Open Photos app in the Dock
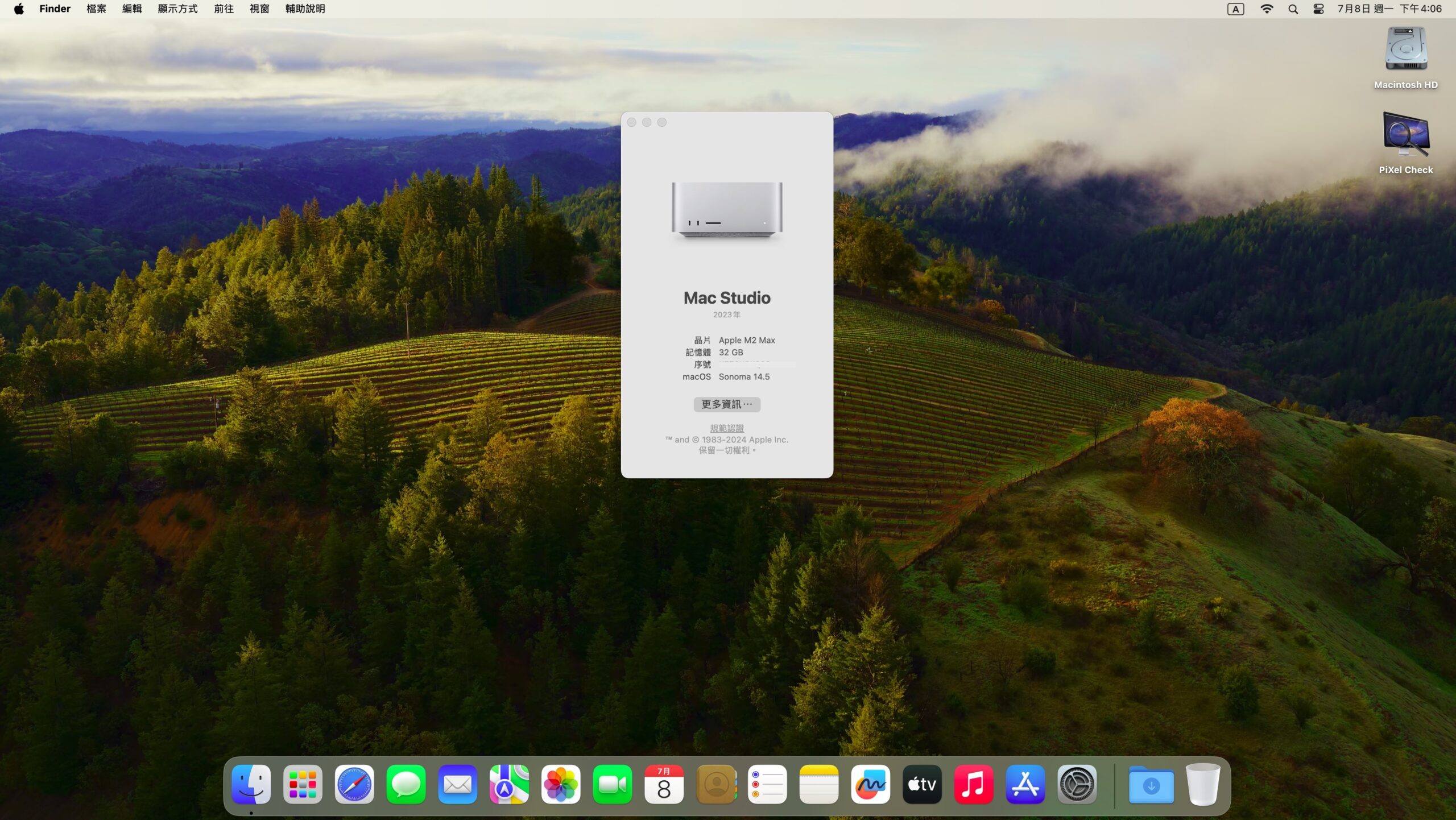 tap(561, 784)
